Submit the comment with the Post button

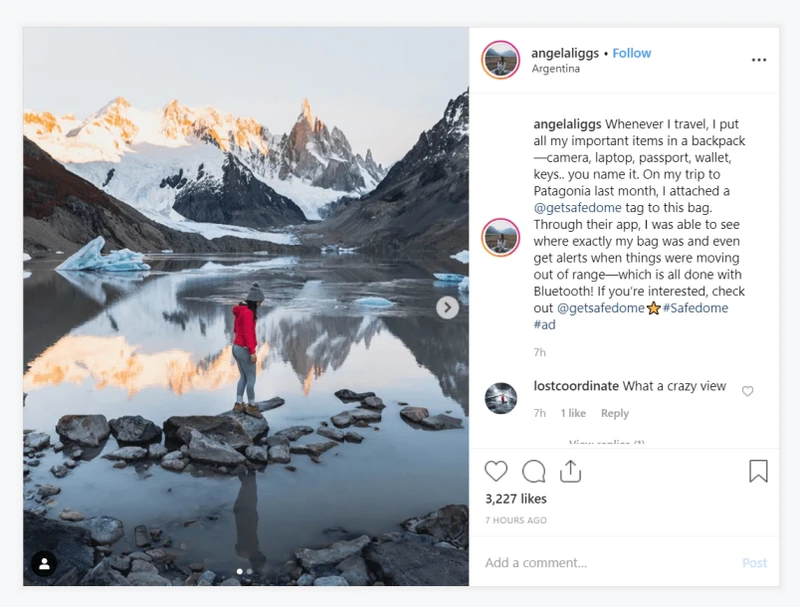click(x=755, y=563)
